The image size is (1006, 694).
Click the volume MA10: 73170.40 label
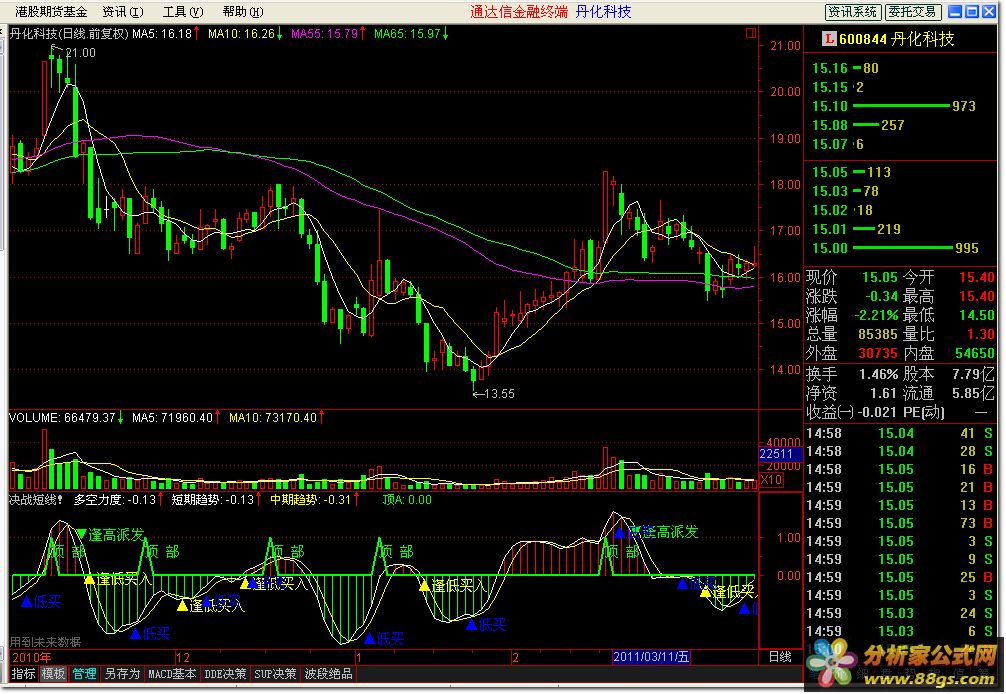pyautogui.click(x=273, y=418)
